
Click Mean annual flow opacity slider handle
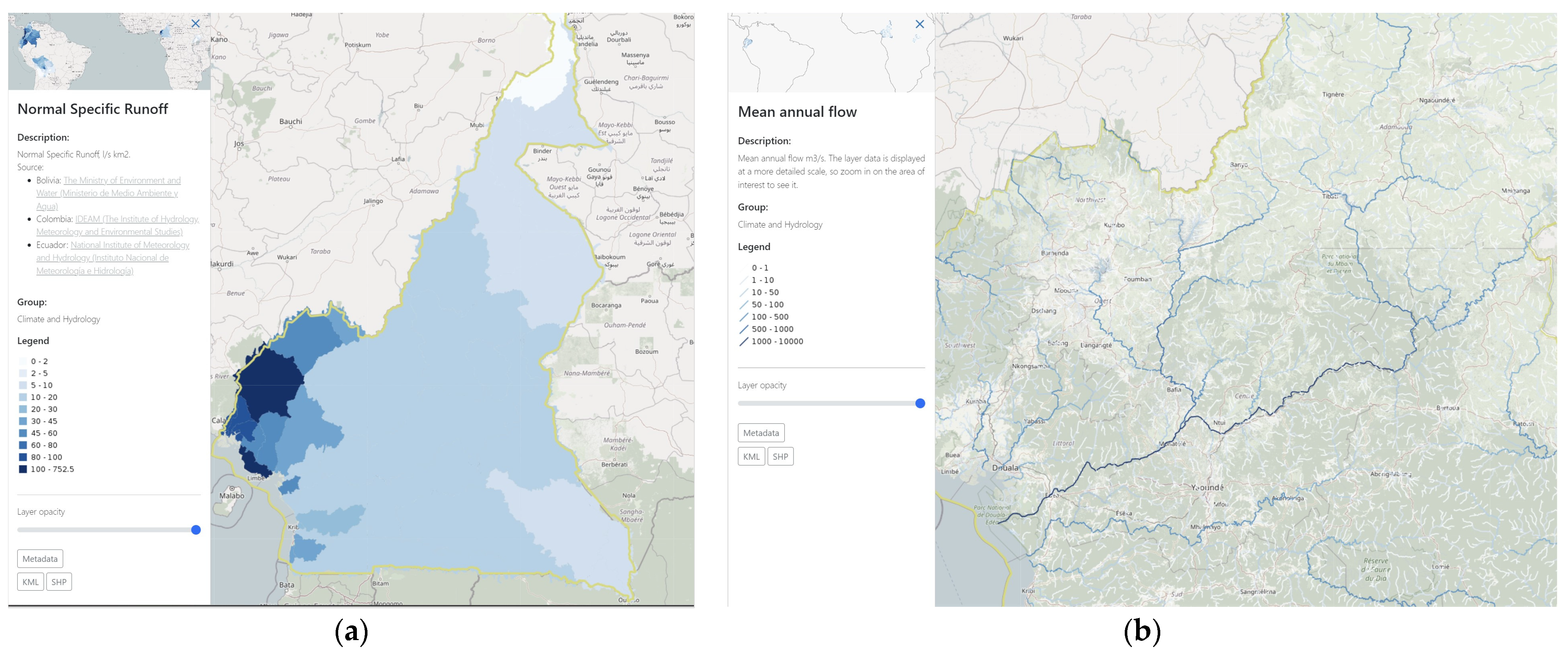point(920,404)
